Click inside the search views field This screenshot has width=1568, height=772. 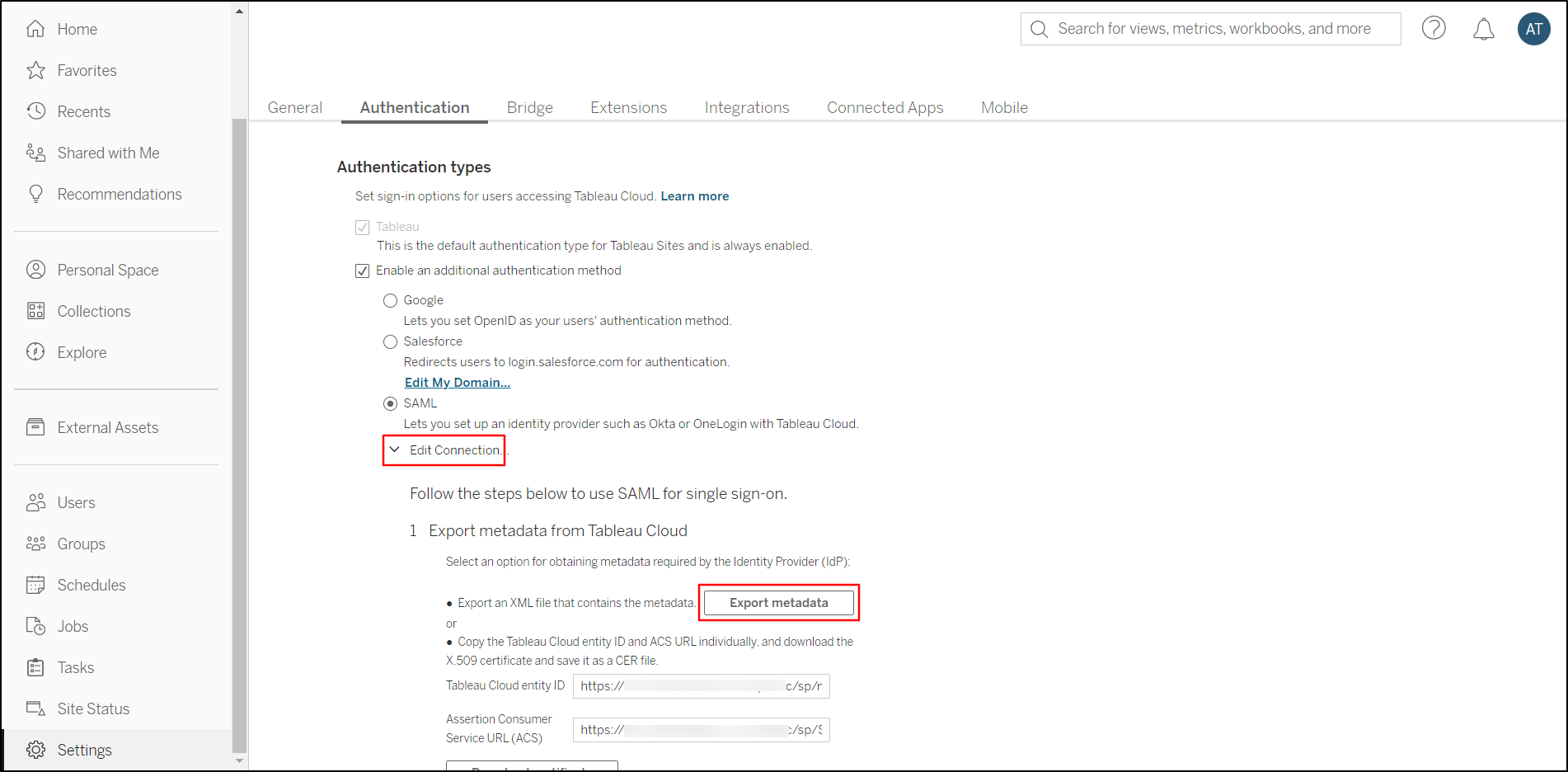[1210, 29]
